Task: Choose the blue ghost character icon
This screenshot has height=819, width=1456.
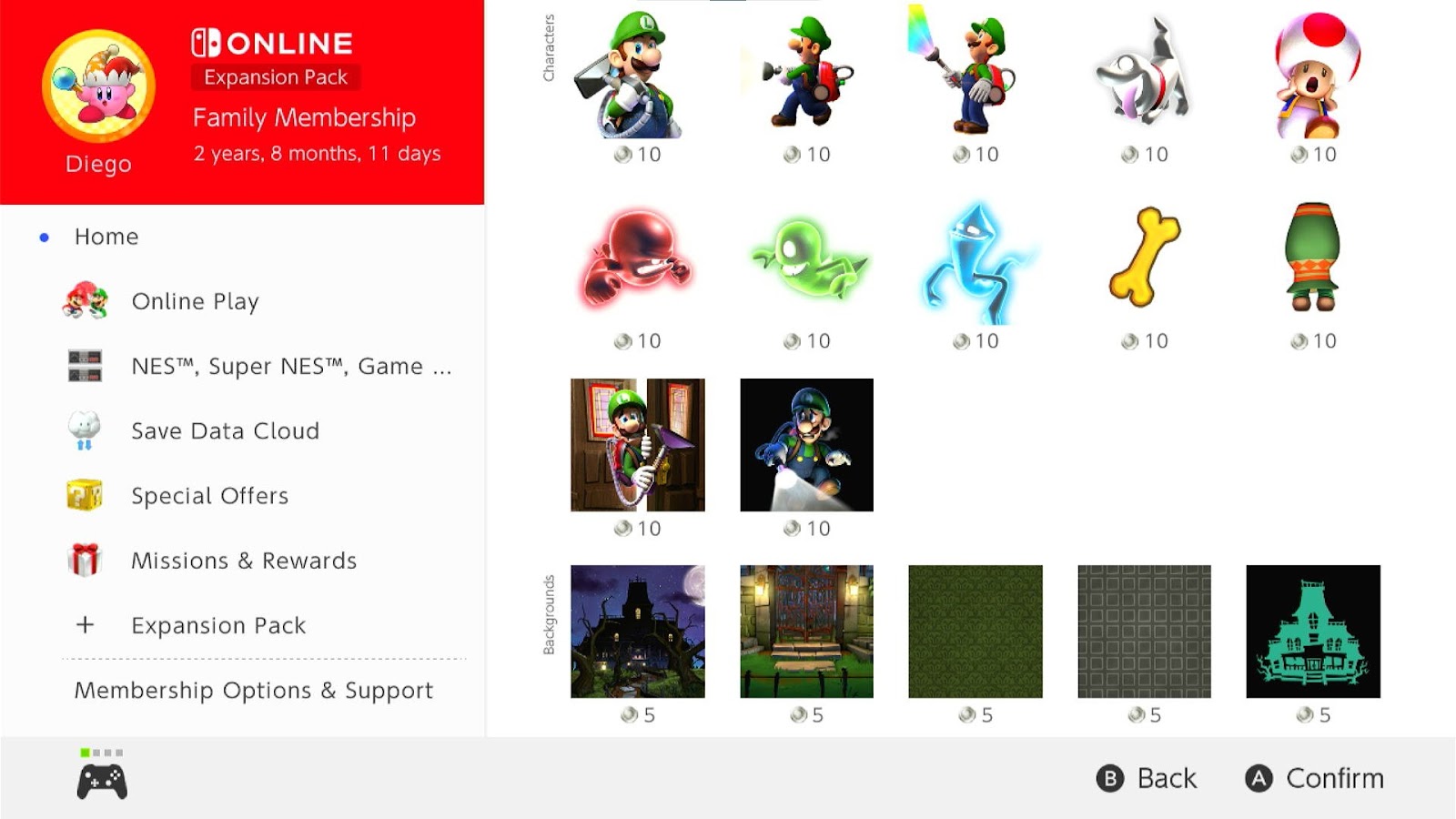Action: point(976,264)
